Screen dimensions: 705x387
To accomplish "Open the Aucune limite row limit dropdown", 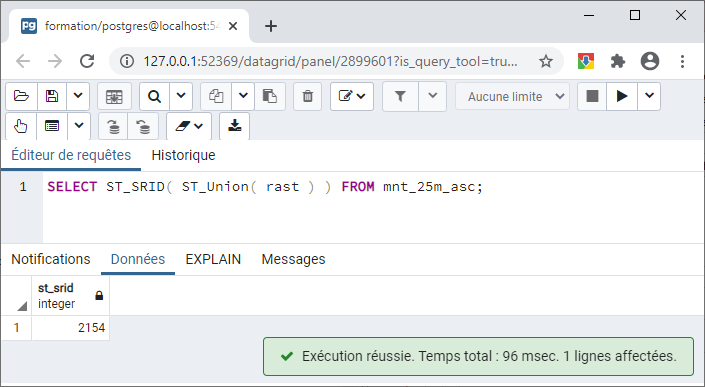I will (x=513, y=96).
